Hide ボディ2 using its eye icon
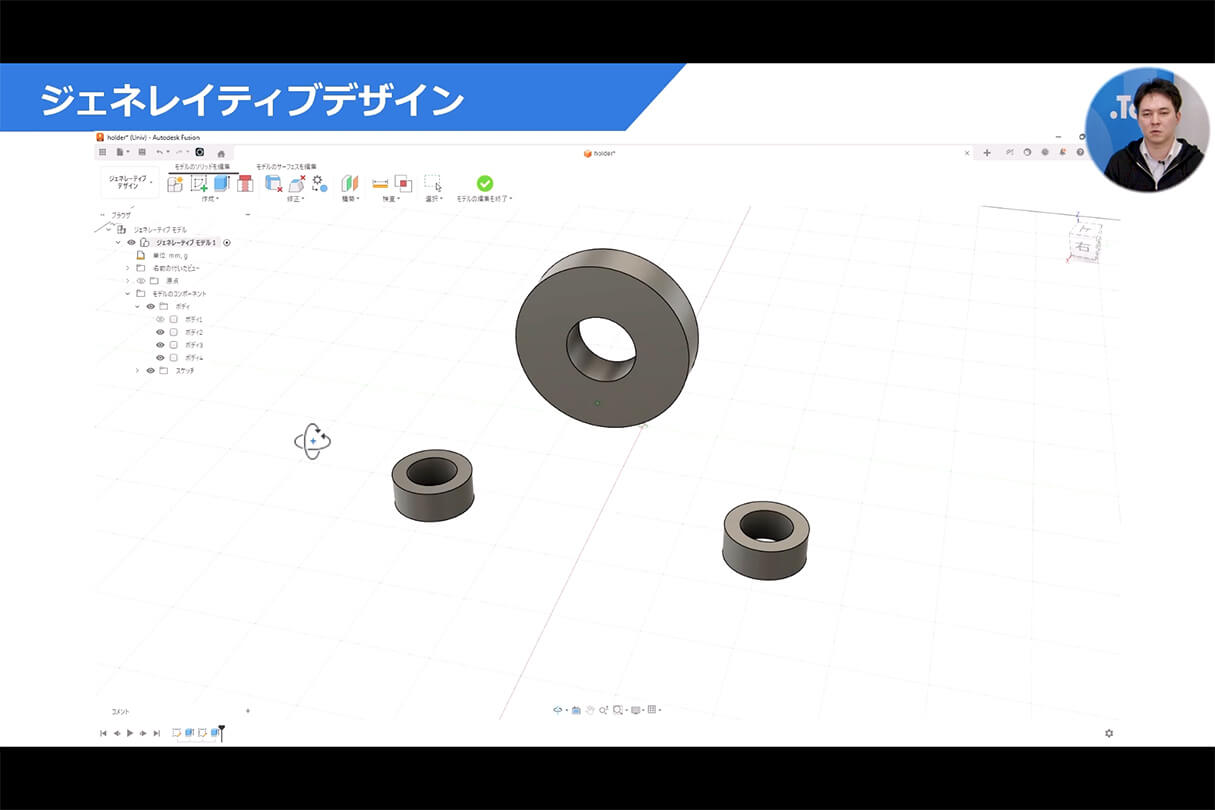This screenshot has width=1215, height=810. coord(160,332)
